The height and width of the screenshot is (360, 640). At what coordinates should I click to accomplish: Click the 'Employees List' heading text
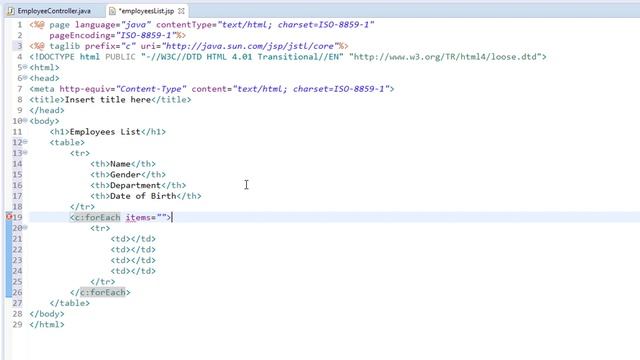coord(105,132)
